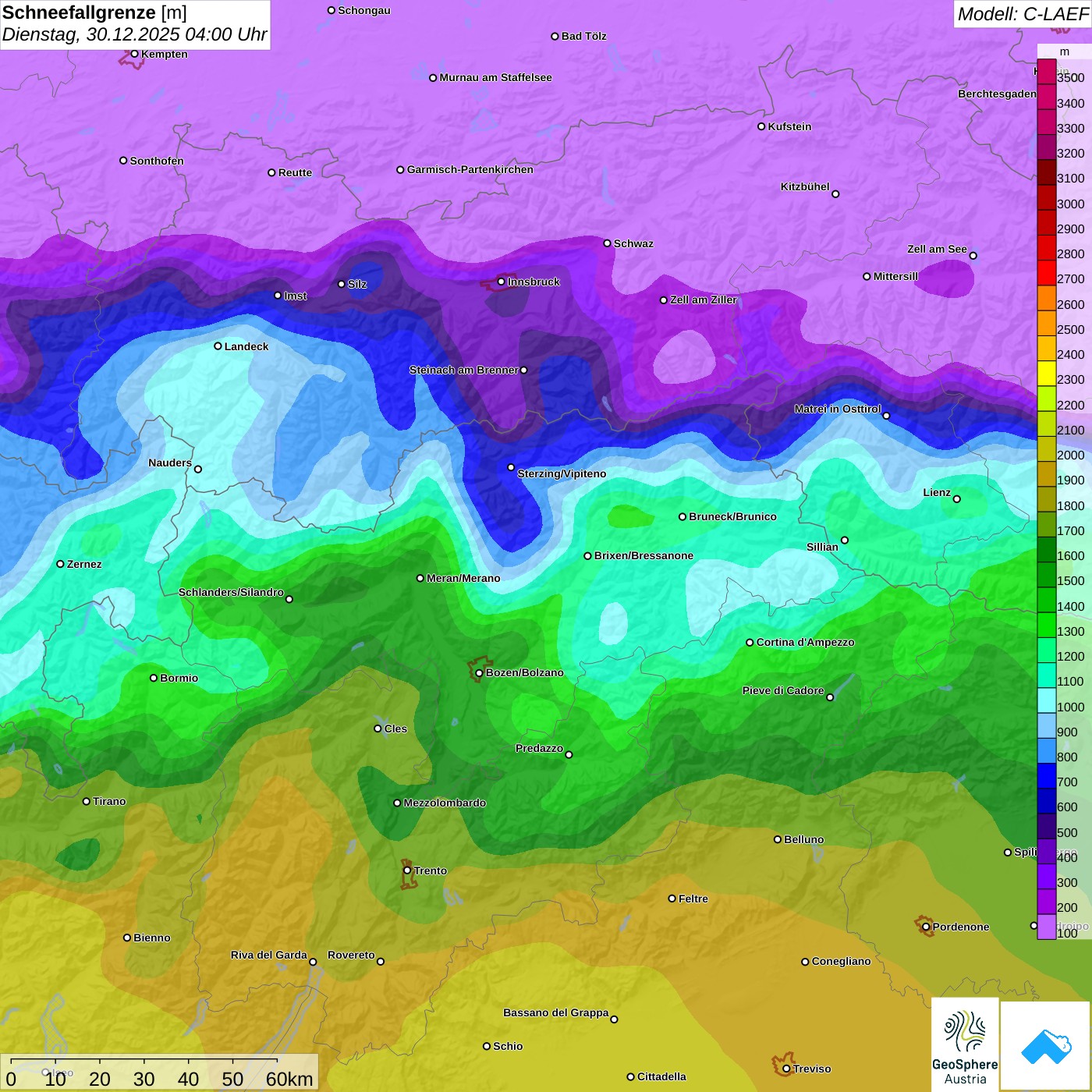Screen dimensions: 1092x1092
Task: Click the Conegliano label
Action: [841, 961]
